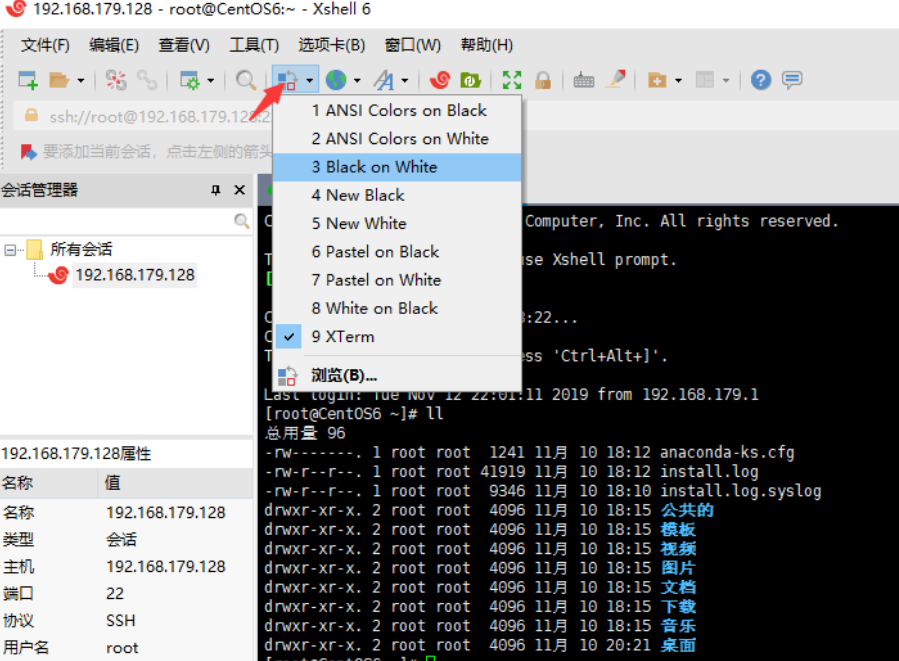Viewport: 899px width, 661px height.
Task: Collapse the Color scheme dropdown arrow
Action: coord(310,80)
